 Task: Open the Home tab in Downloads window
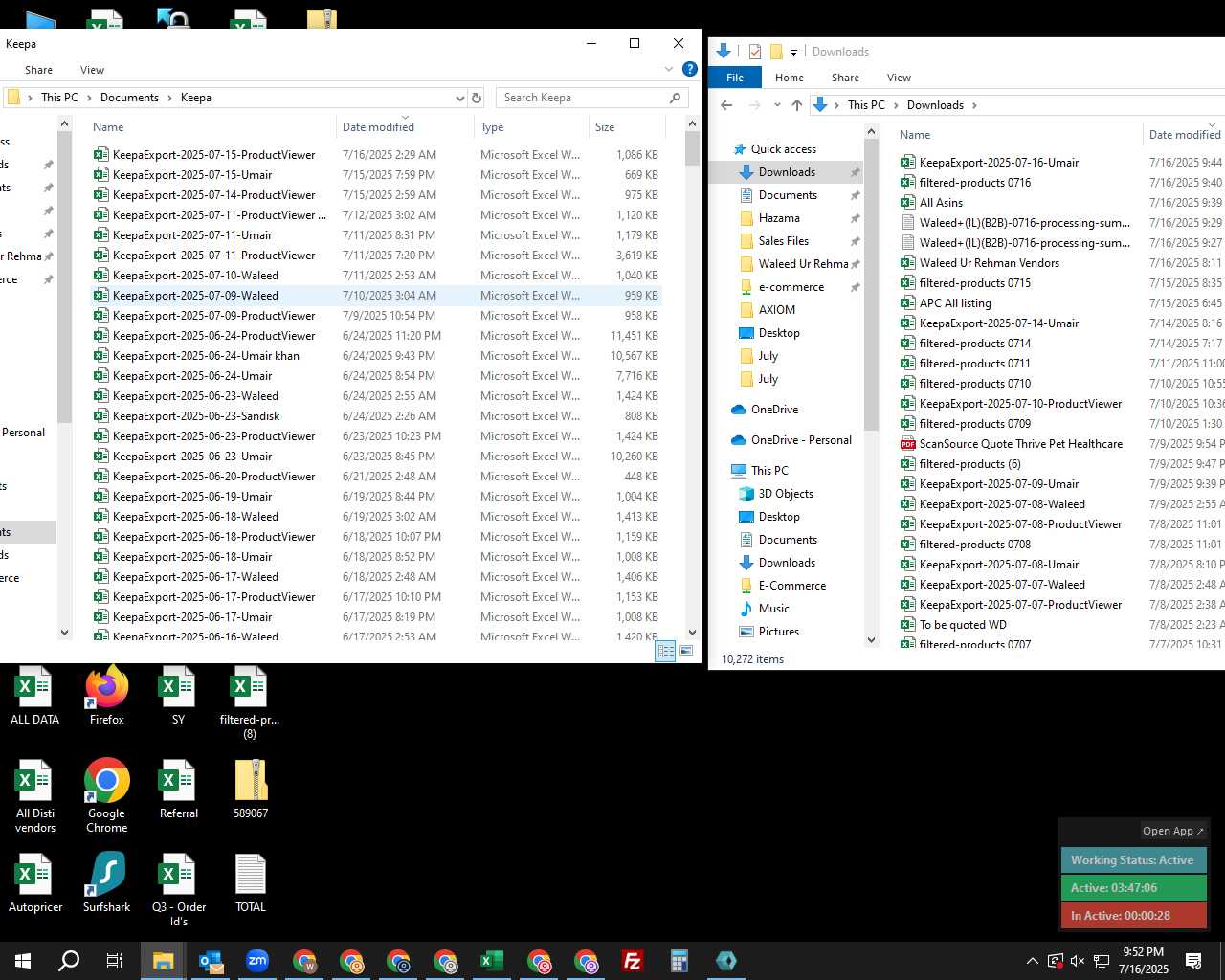790,78
